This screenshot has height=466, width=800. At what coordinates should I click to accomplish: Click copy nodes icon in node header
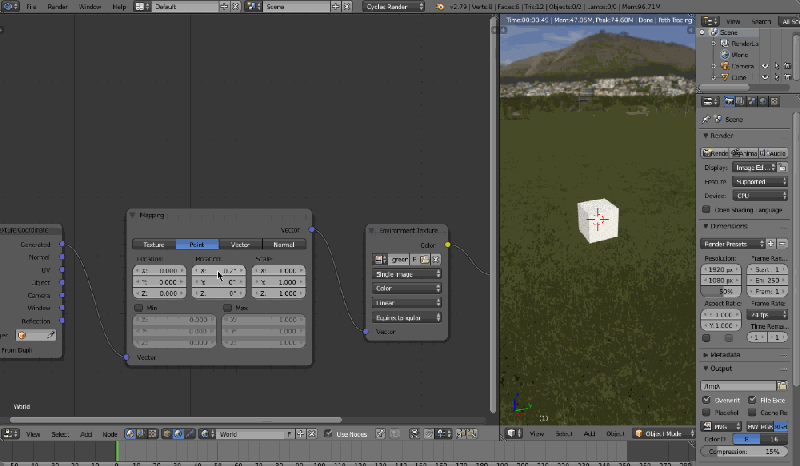point(461,434)
